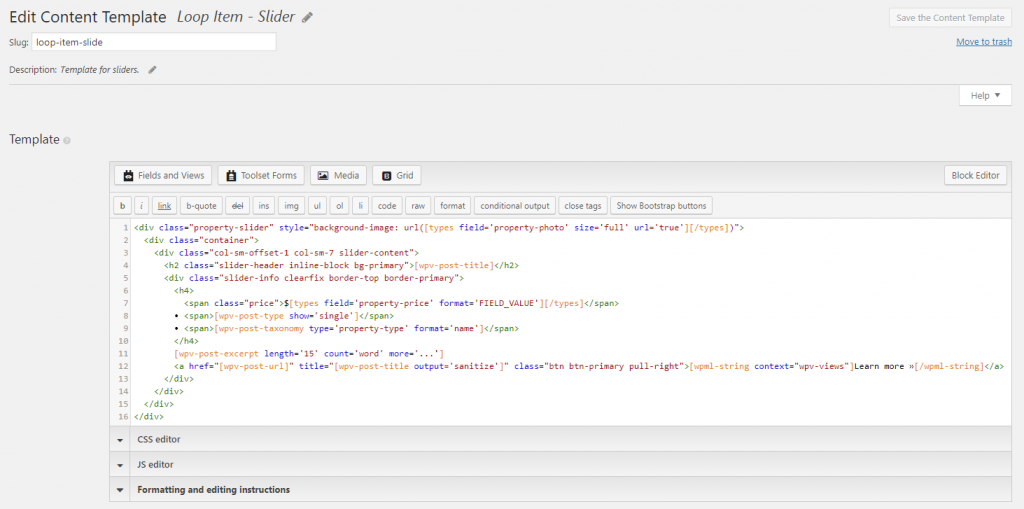This screenshot has height=509, width=1024.
Task: Insert ins tag
Action: (264, 205)
